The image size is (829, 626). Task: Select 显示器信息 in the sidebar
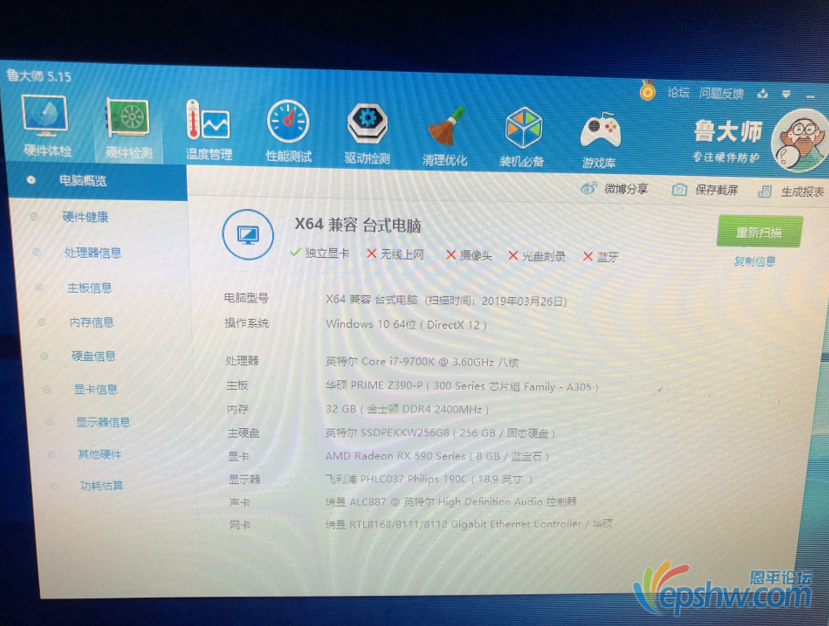coord(103,422)
